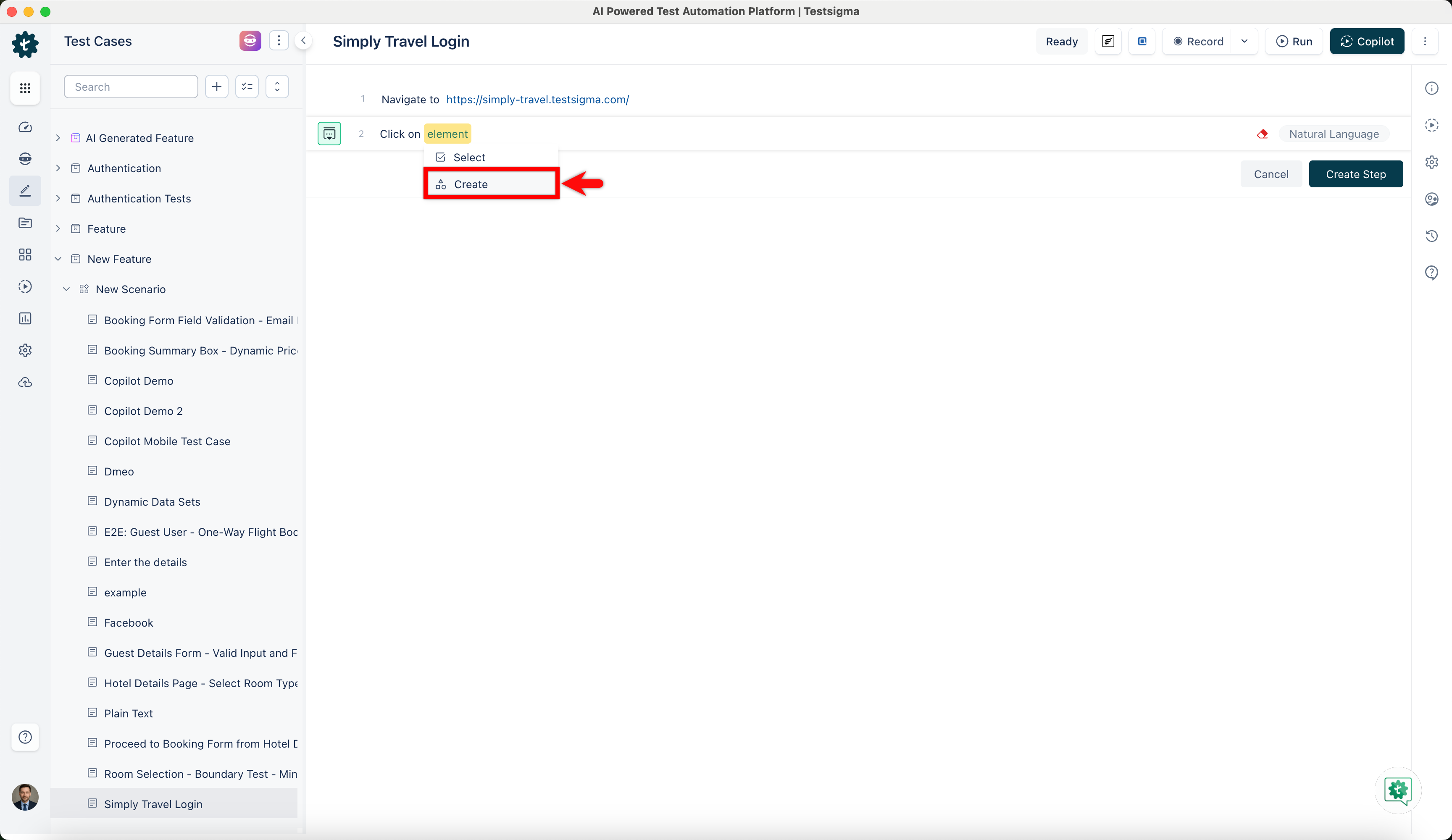
Task: Collapse the New Feature folder
Action: click(x=58, y=259)
